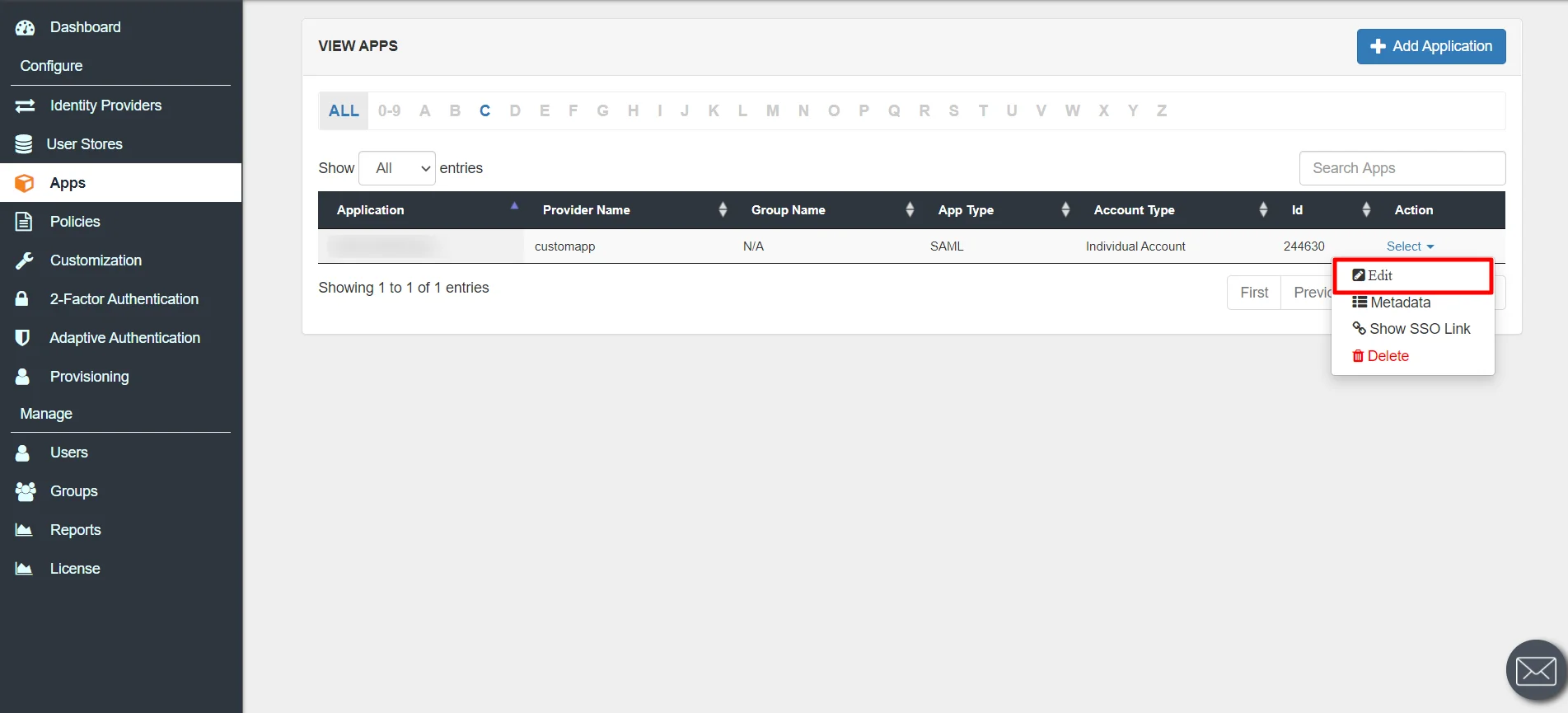Click the License chart icon
The width and height of the screenshot is (1568, 713).
(24, 569)
